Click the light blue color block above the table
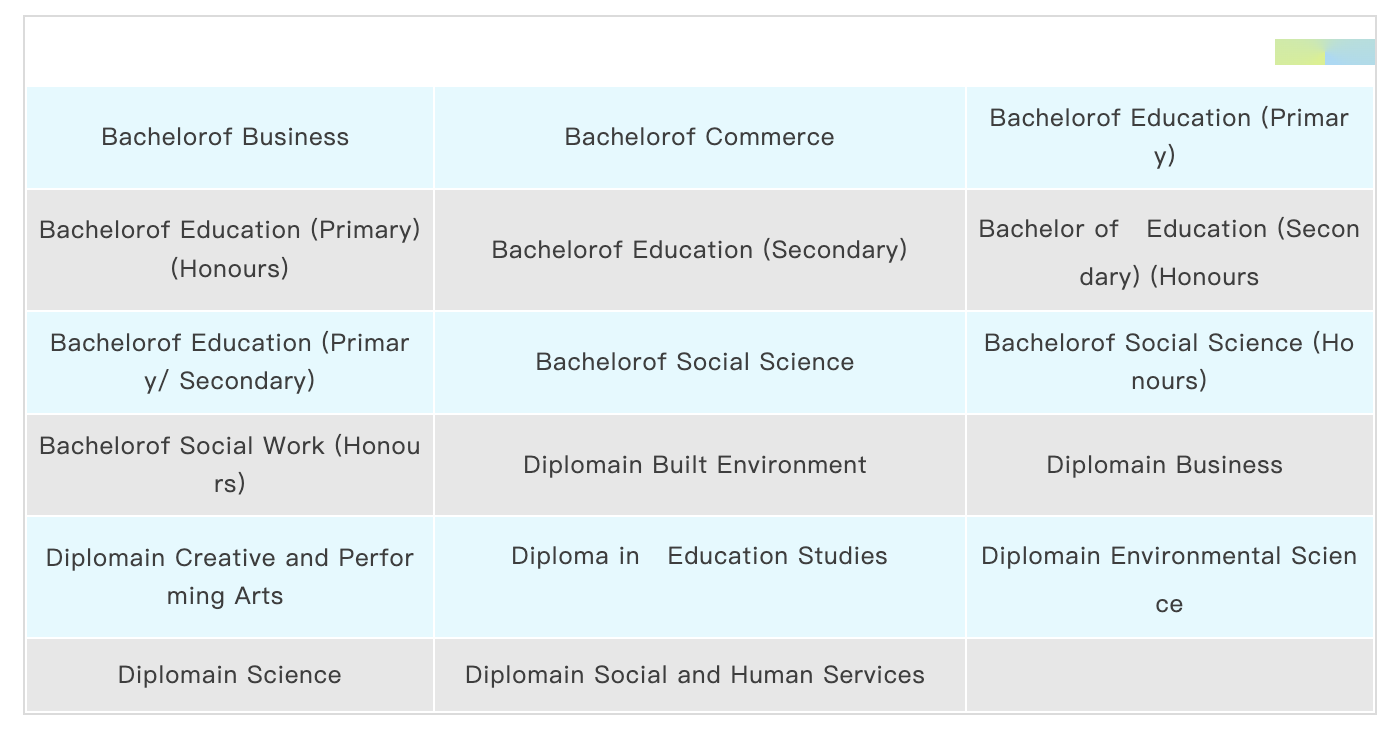The height and width of the screenshot is (732, 1394). click(x=1351, y=52)
